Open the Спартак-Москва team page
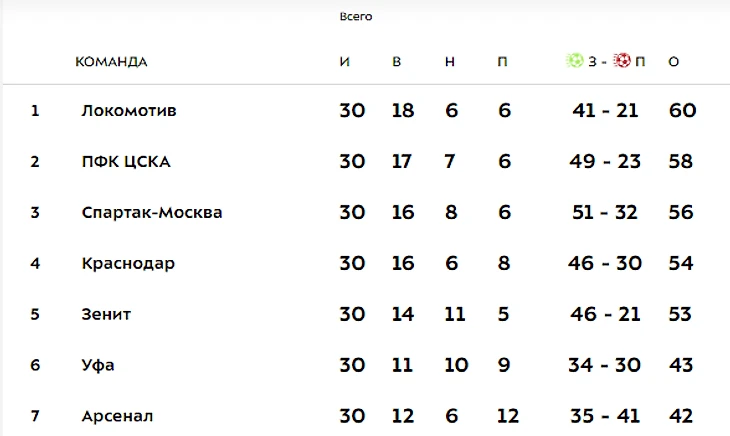Viewport: 730px width, 436px height. coord(152,212)
